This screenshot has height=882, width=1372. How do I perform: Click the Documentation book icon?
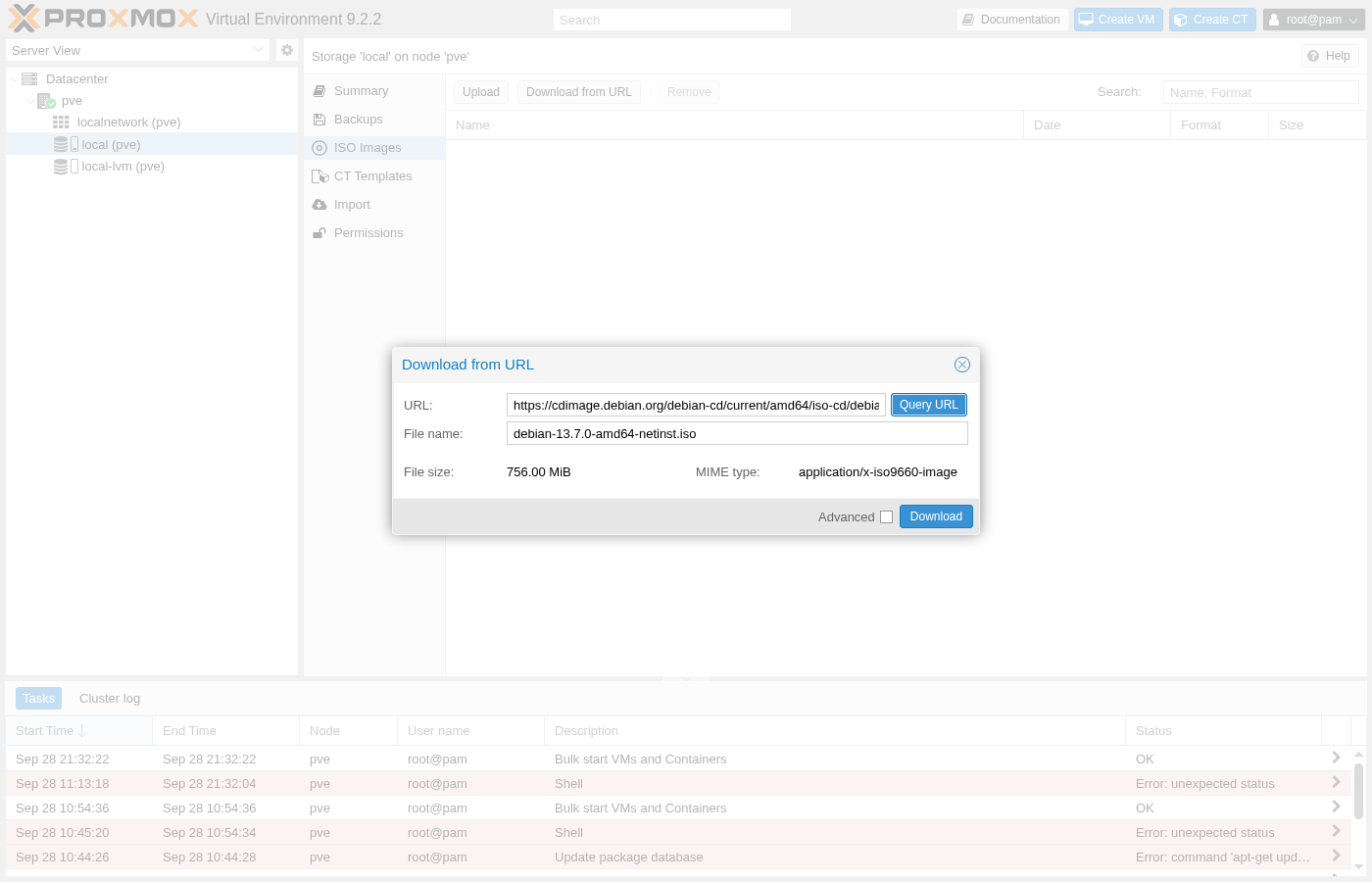click(x=968, y=20)
